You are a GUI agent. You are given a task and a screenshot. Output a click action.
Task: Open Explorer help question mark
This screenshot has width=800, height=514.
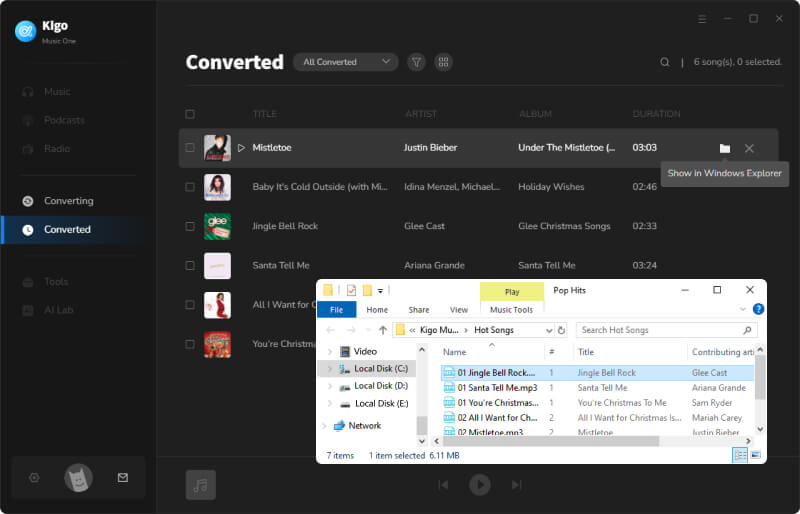coord(758,309)
